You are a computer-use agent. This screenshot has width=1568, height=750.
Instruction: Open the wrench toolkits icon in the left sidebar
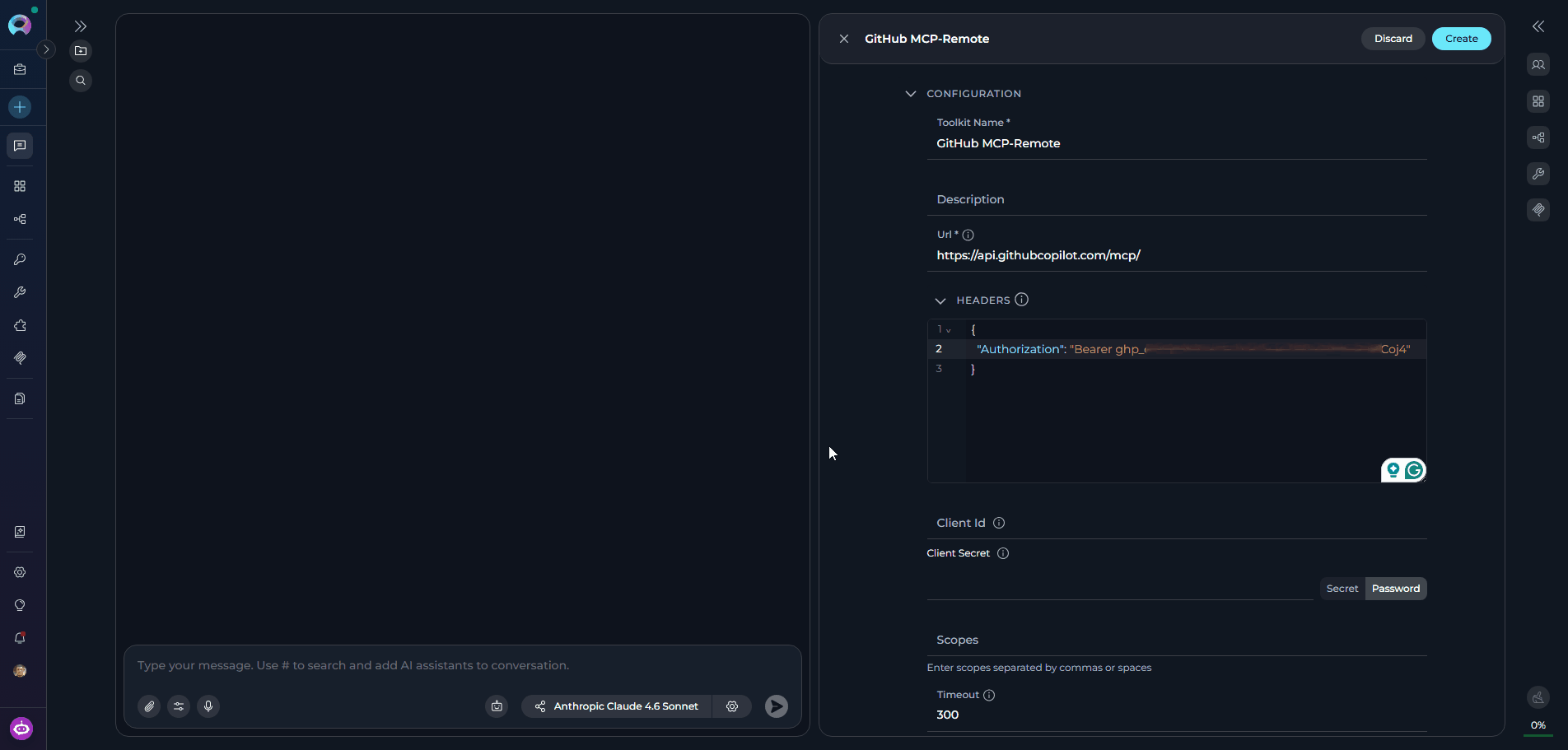click(20, 292)
